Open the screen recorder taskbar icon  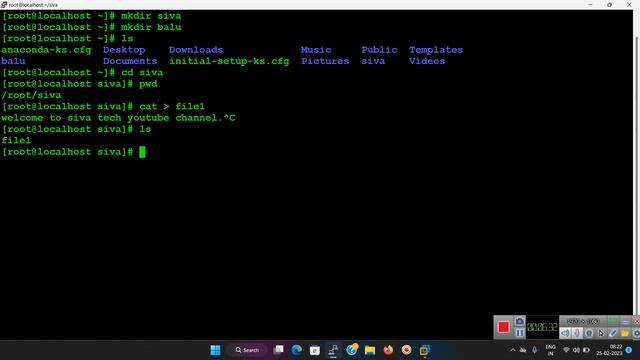[407, 350]
